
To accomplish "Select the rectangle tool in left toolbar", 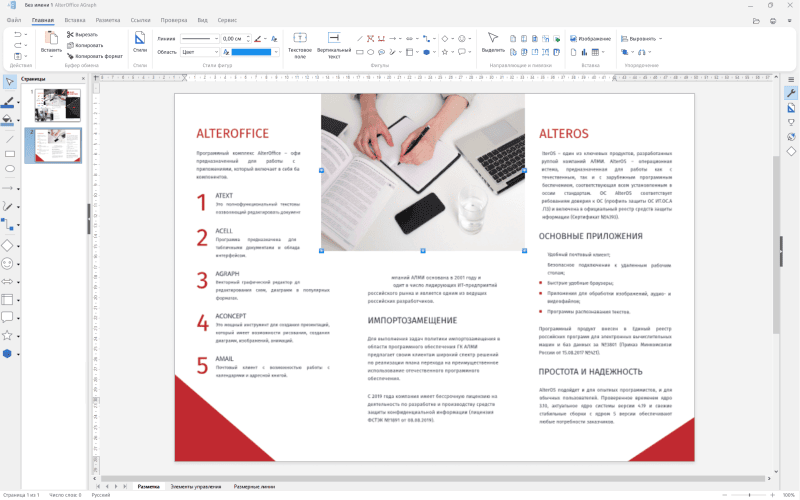I will [9, 154].
